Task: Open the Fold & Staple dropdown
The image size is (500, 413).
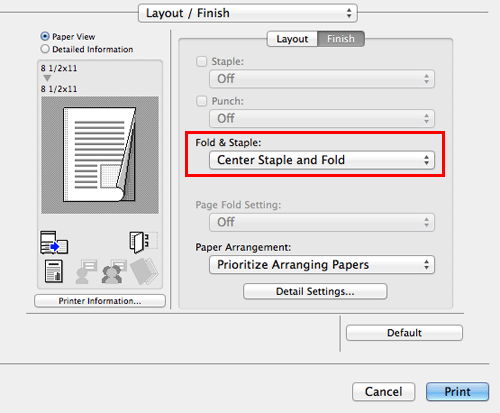Action: coord(322,160)
